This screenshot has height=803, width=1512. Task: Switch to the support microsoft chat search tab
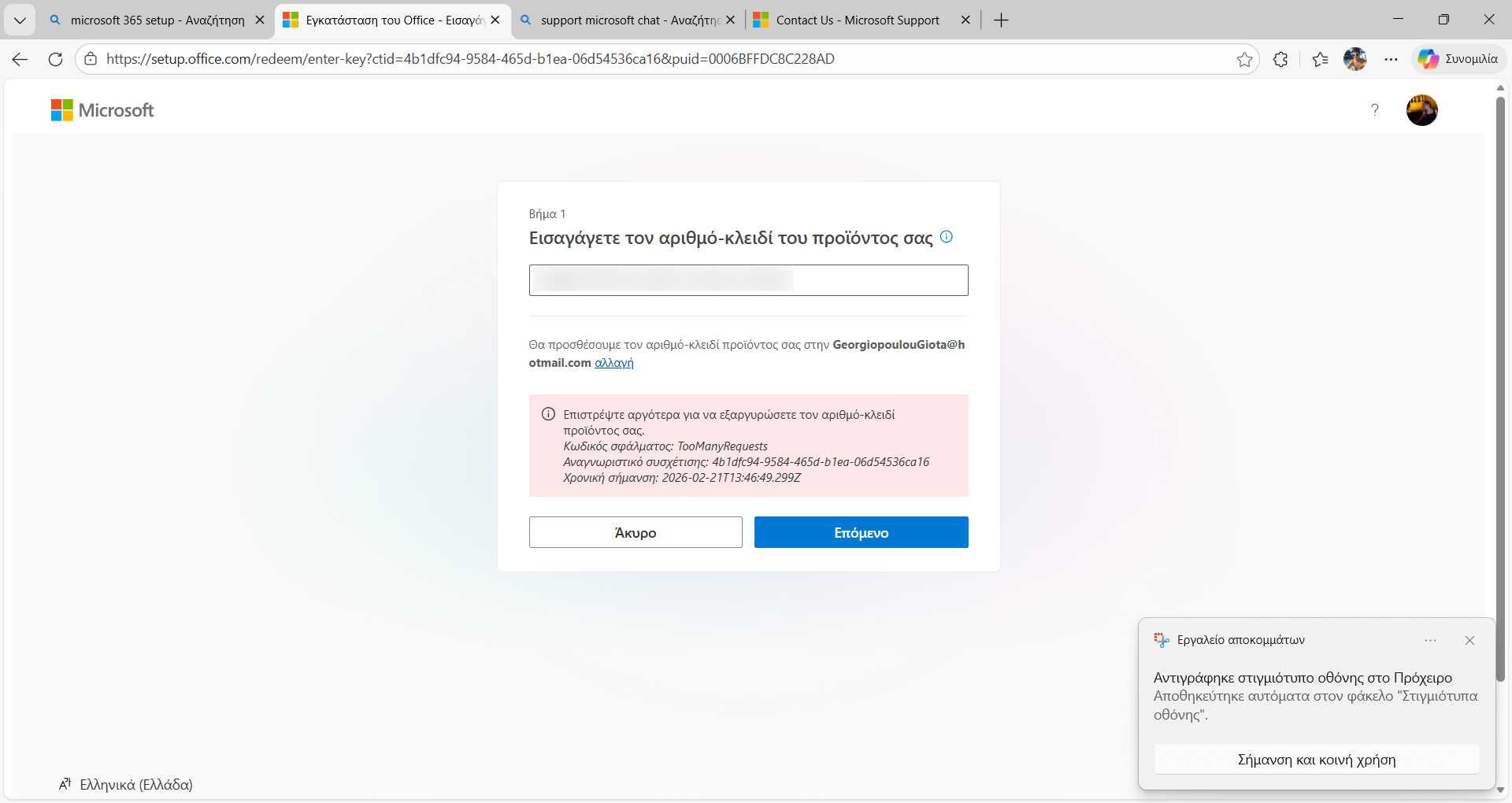click(628, 20)
